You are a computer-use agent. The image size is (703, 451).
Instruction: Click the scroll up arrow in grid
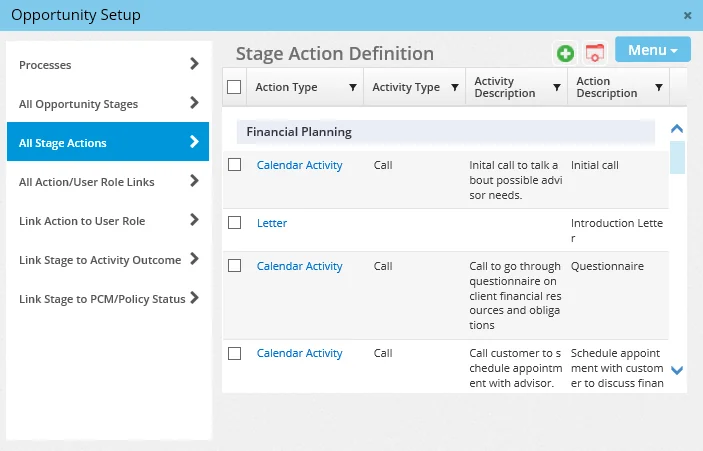pyautogui.click(x=677, y=129)
